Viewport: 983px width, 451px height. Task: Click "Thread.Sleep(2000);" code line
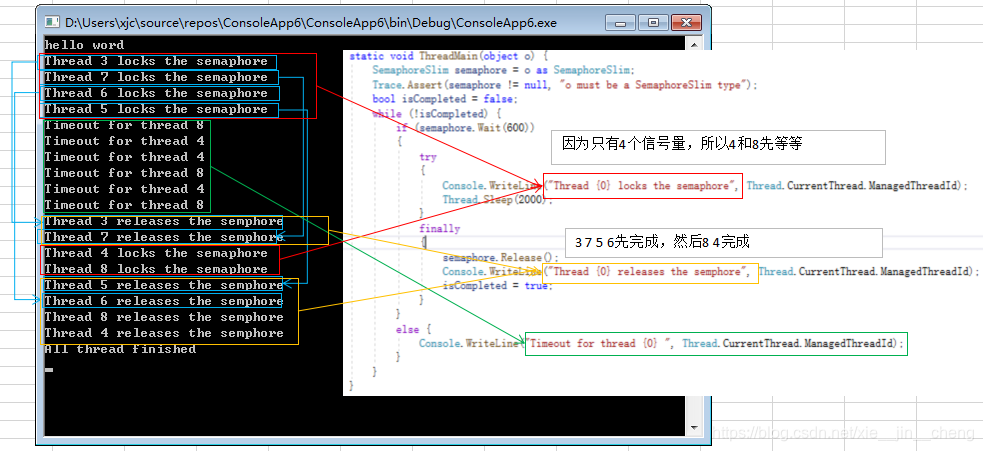[x=498, y=199]
